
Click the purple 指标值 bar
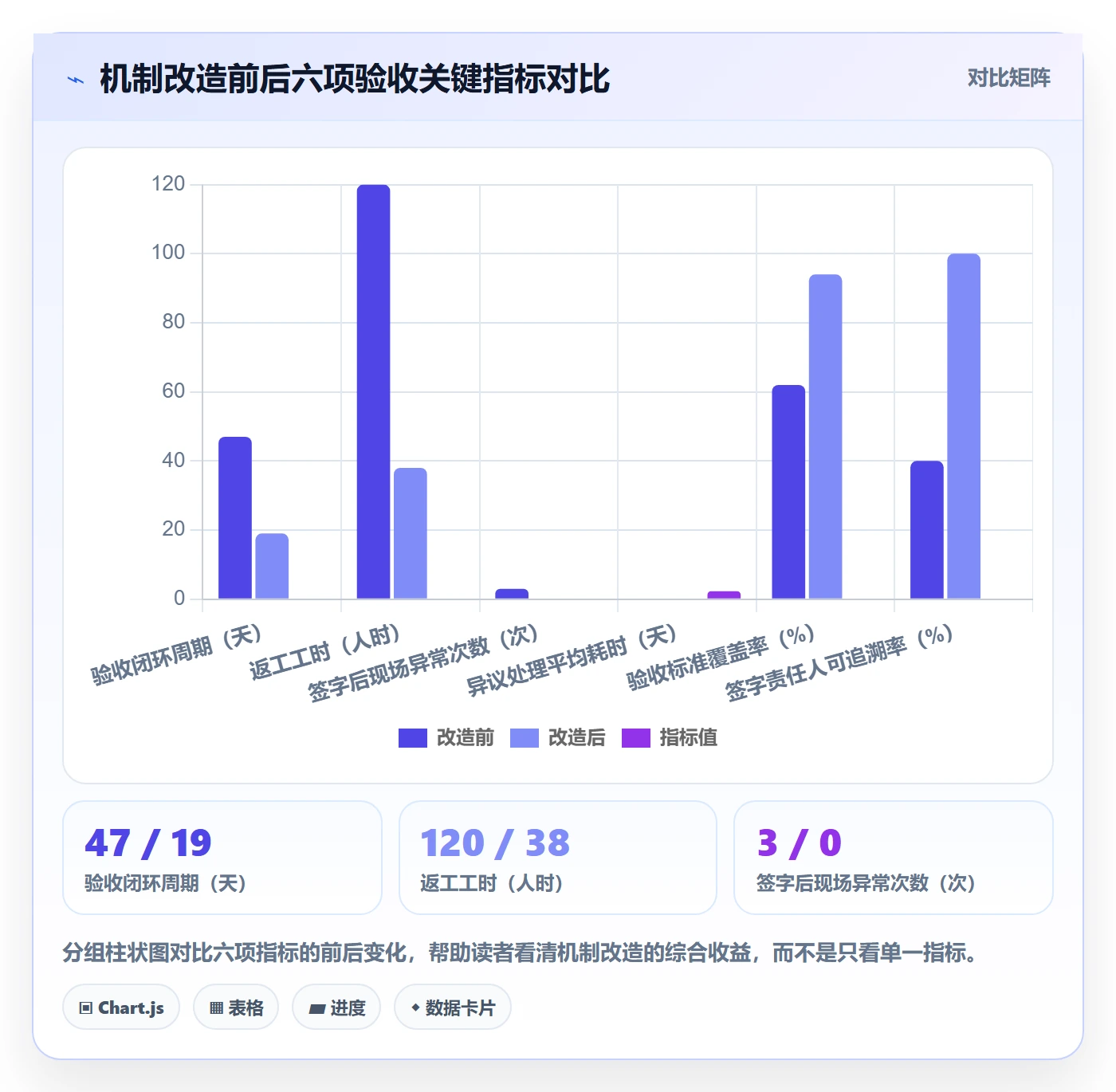coord(724,595)
